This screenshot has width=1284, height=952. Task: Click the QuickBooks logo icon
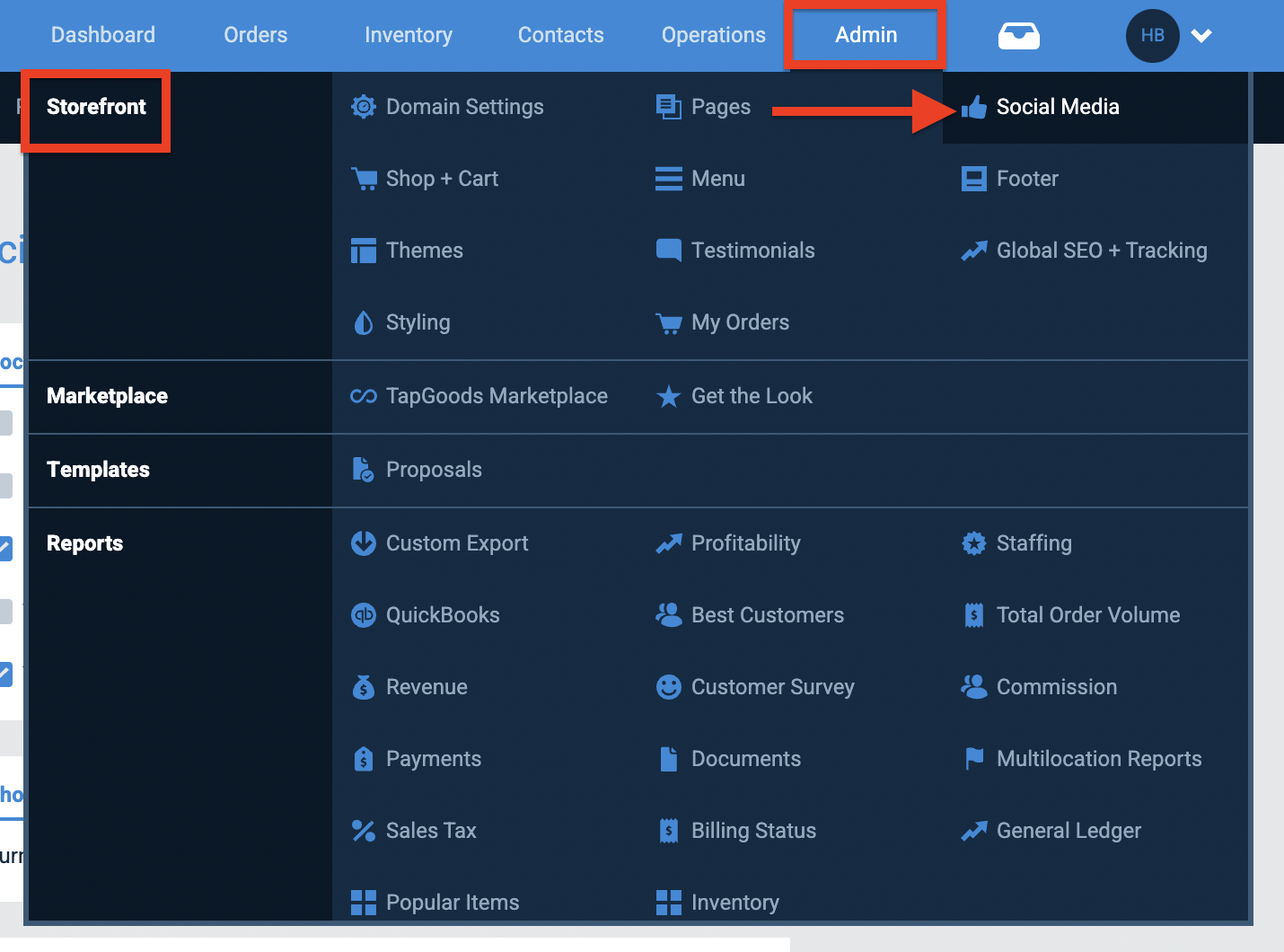363,615
